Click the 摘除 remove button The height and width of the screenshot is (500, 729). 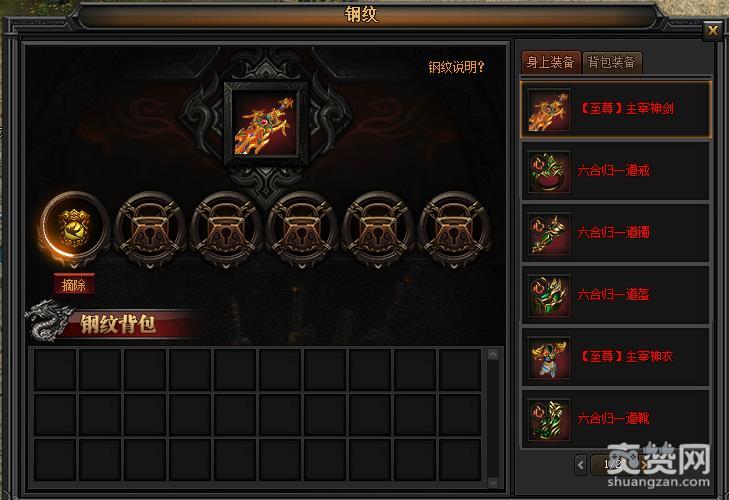73,285
